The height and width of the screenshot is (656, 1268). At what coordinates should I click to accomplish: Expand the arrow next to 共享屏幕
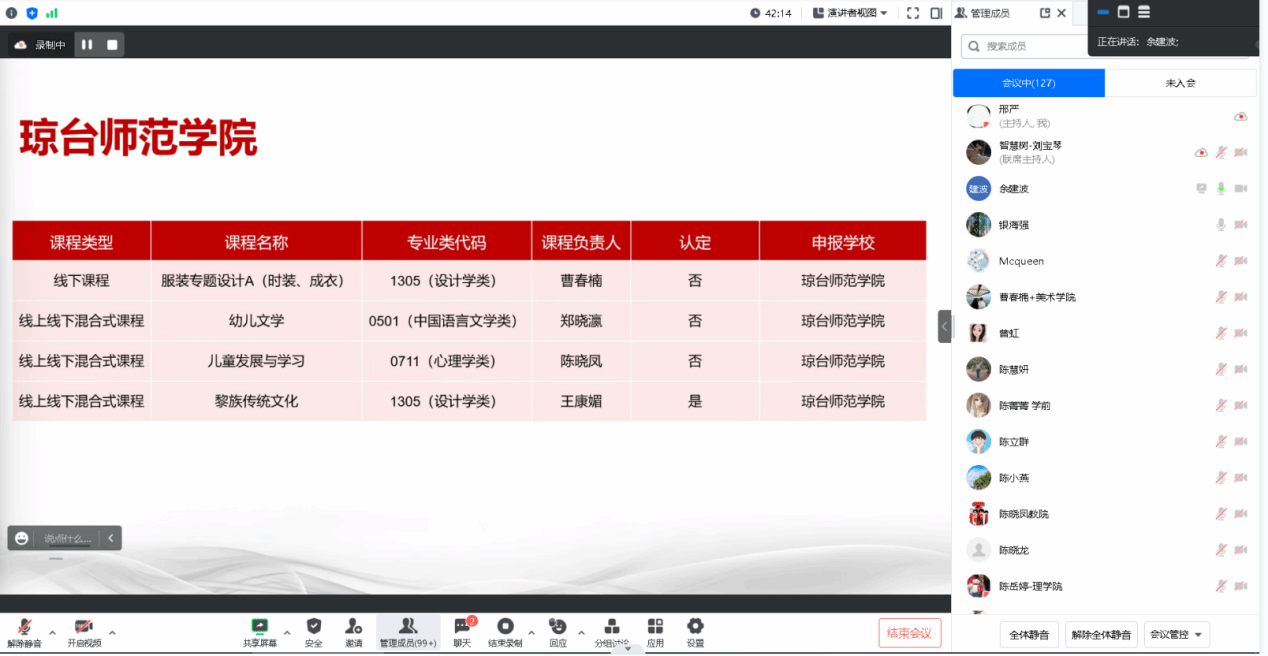point(287,632)
